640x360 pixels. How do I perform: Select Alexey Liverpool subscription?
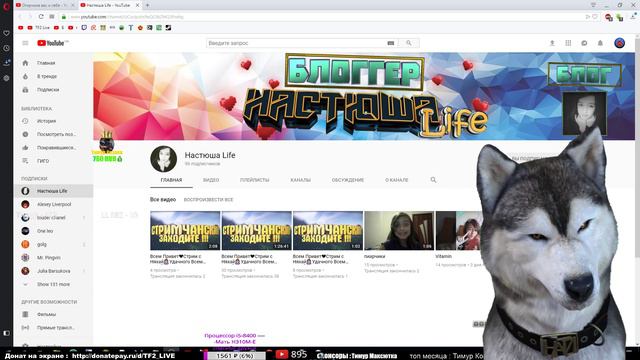(53, 204)
